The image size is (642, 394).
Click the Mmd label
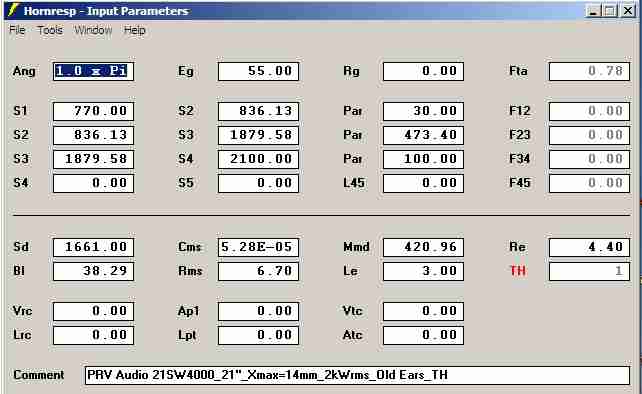[356, 247]
